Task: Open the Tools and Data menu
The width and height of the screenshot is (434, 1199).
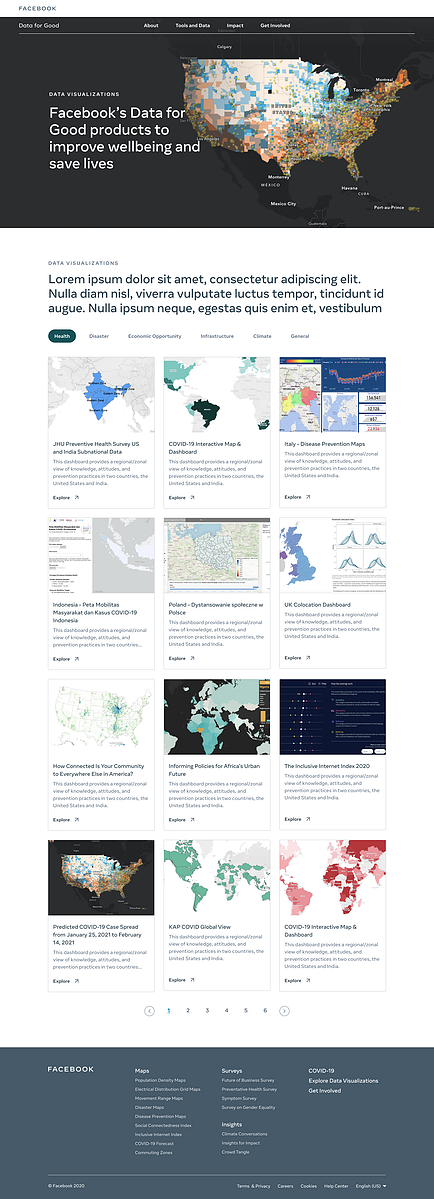Action: (x=193, y=25)
